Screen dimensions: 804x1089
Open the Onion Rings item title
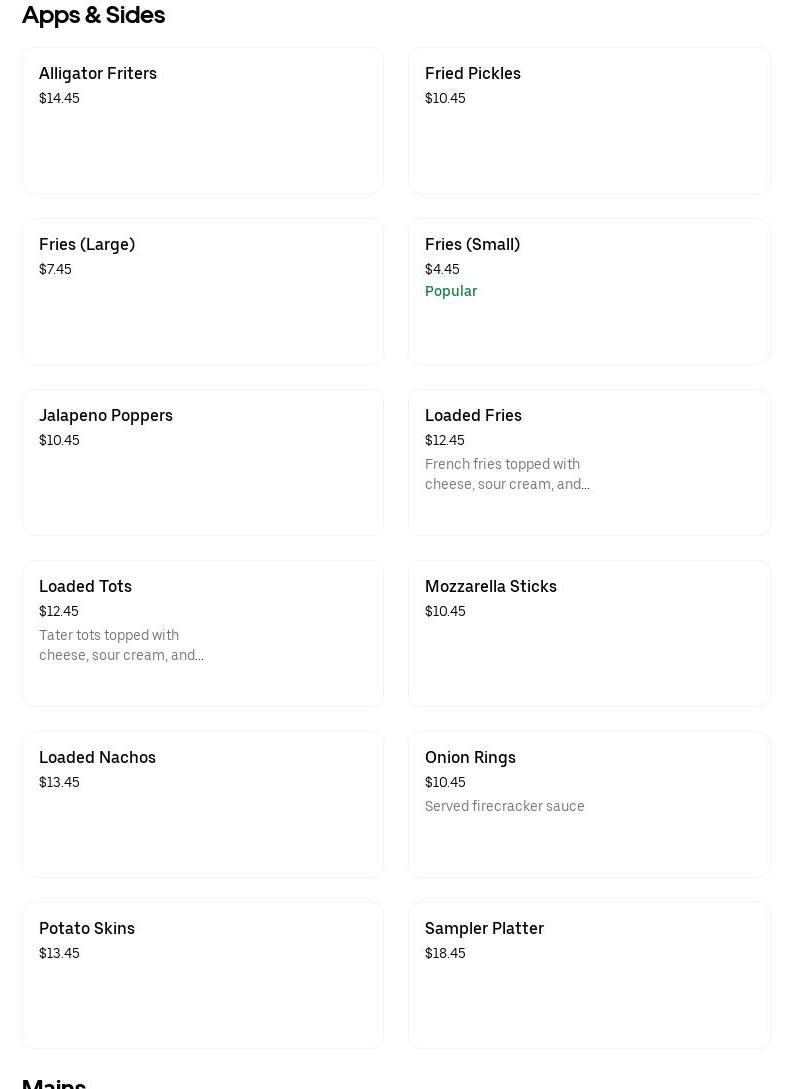[x=470, y=757]
